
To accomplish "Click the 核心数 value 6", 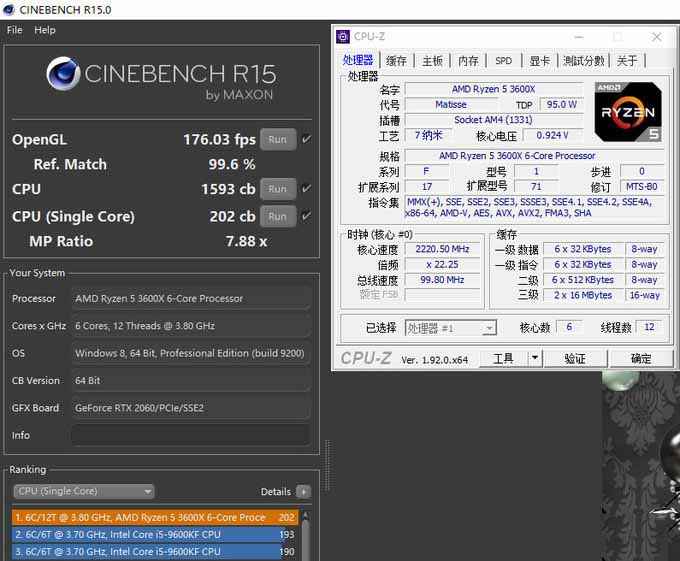I will [569, 327].
